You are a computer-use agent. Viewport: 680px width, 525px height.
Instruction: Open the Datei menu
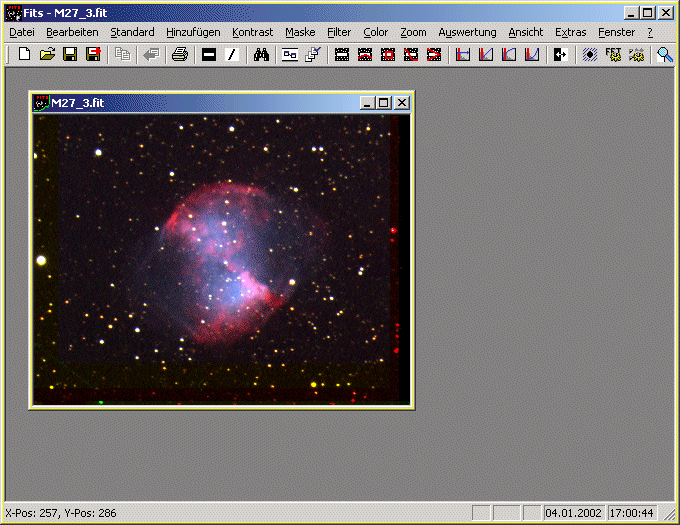click(21, 32)
